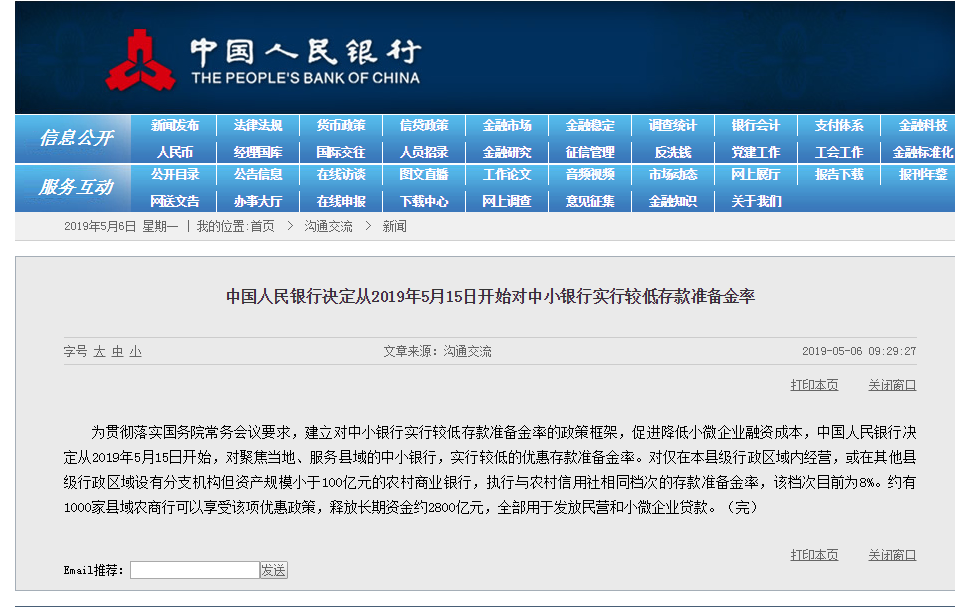Open 党建工作 link
Screen dimensions: 955x607
pyautogui.click(x=755, y=152)
